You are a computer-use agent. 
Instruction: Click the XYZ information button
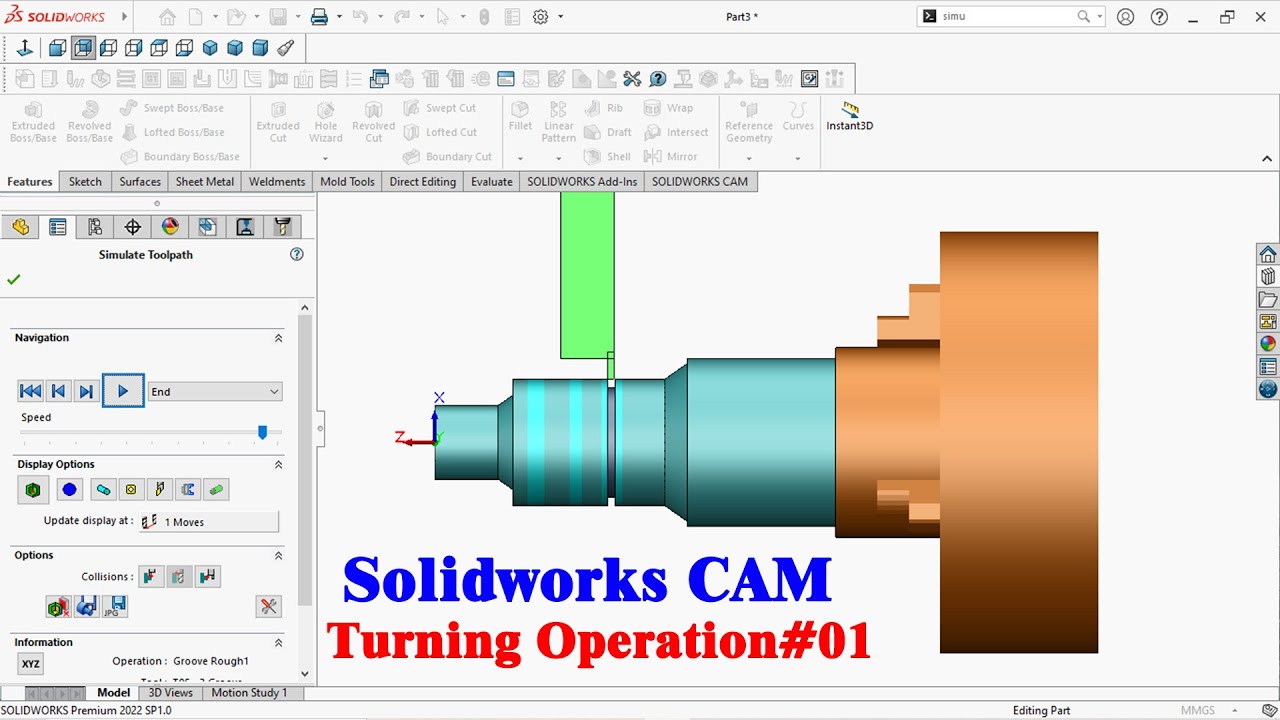point(31,664)
